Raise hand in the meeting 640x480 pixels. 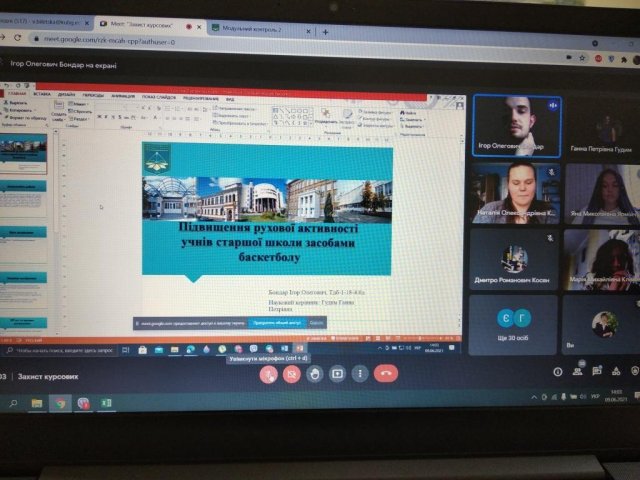click(x=314, y=373)
